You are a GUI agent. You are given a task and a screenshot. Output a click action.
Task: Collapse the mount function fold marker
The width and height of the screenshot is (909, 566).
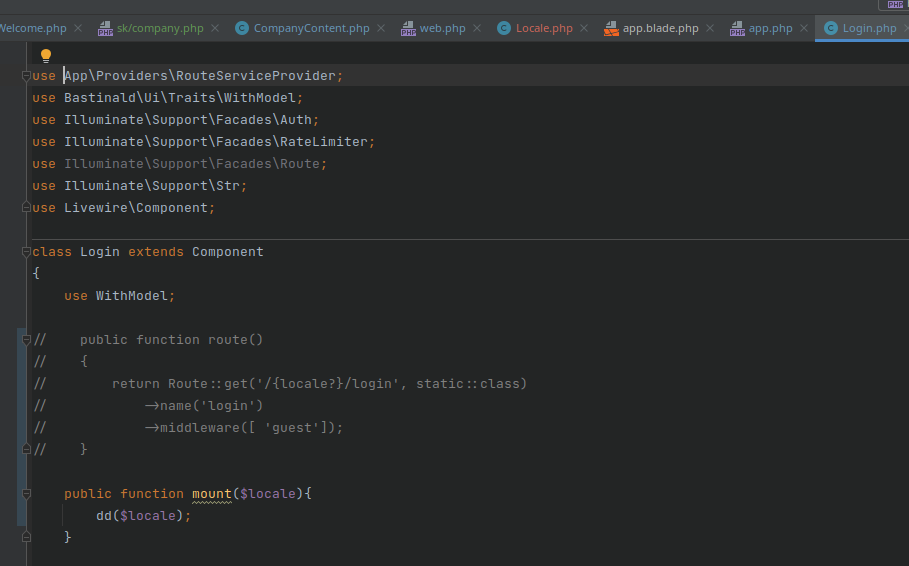(26, 494)
